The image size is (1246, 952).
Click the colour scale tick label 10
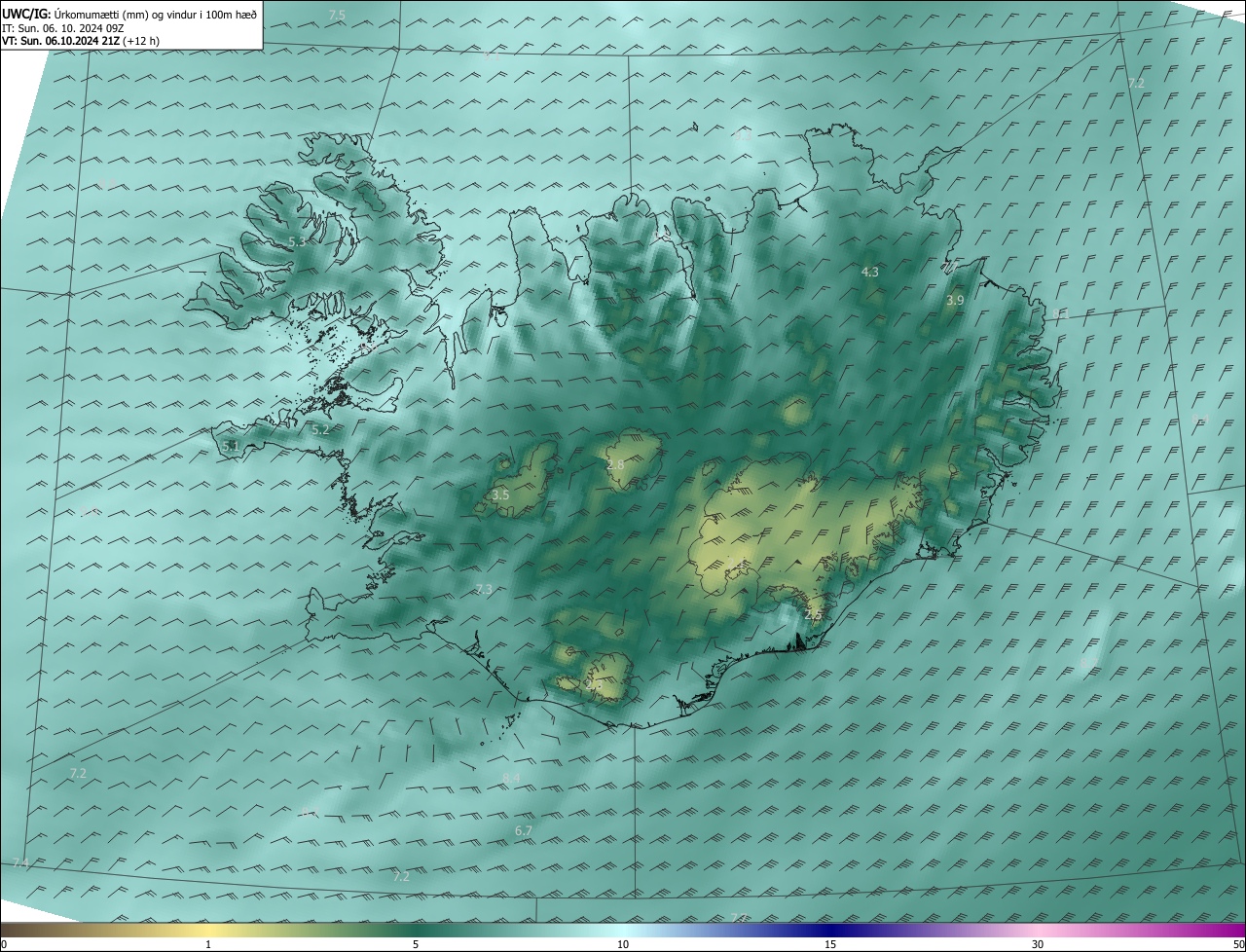[623, 944]
